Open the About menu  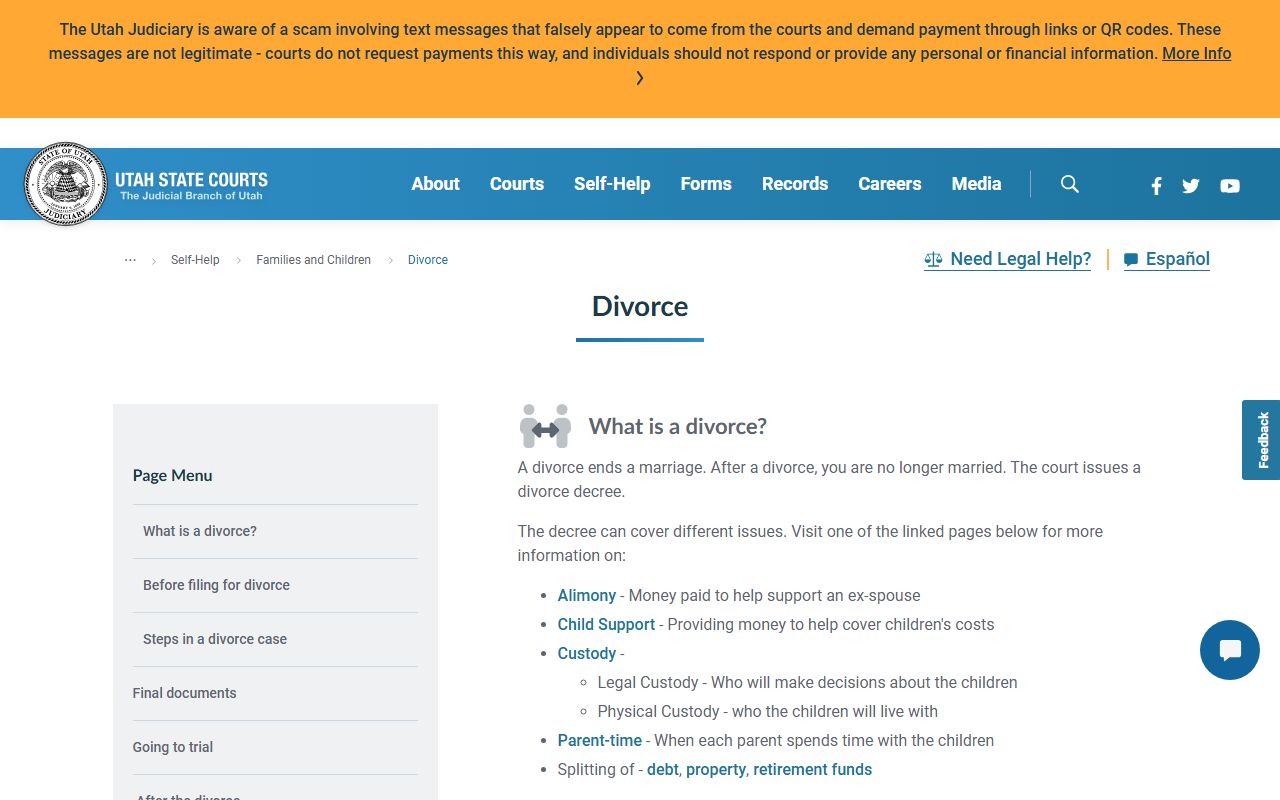click(436, 184)
